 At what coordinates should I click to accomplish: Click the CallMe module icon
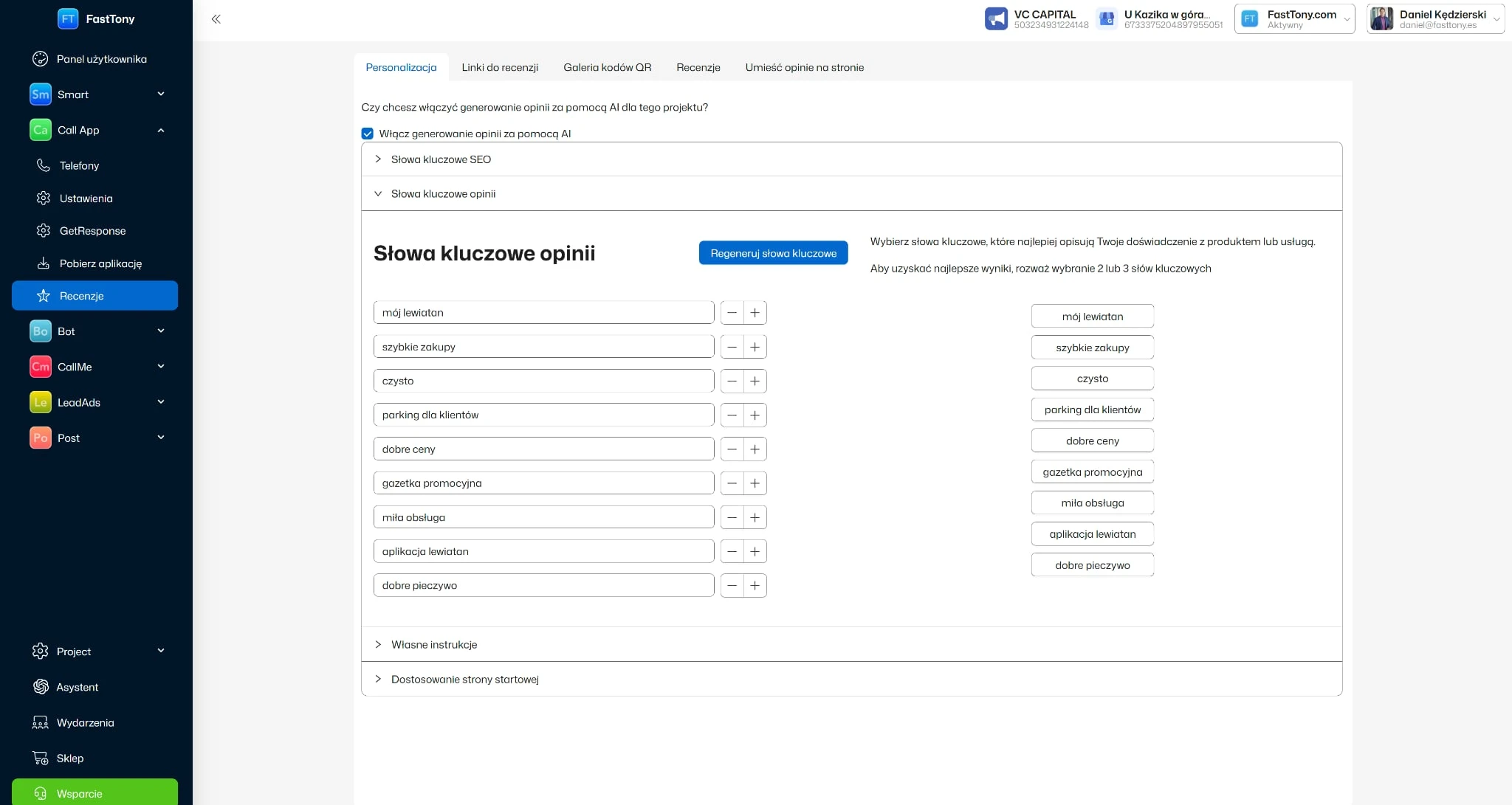(x=41, y=367)
